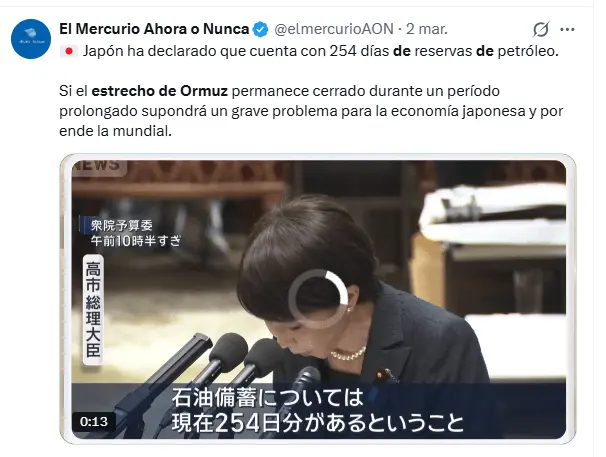
Task: Click the bold "estrecho de Ormuz" text
Action: 160,91
